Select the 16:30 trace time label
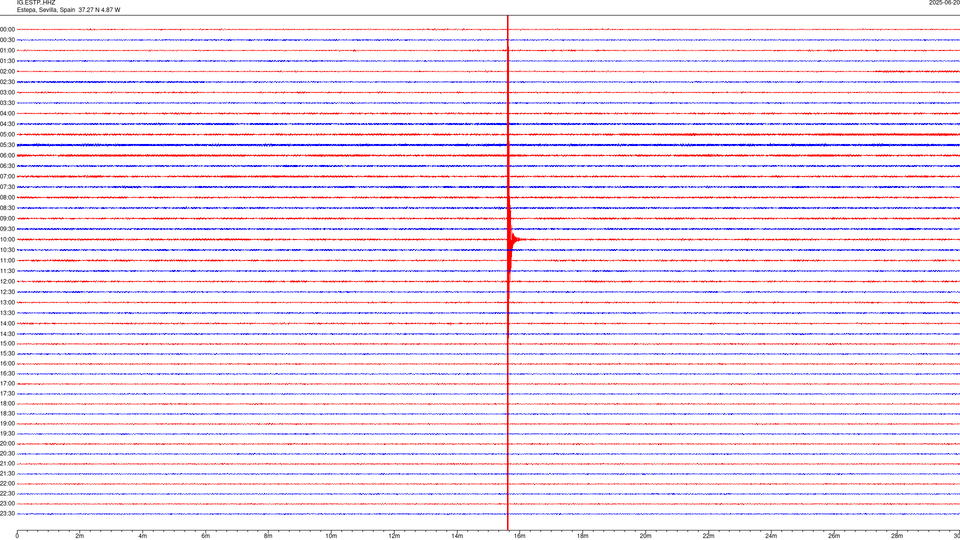 (x=7, y=373)
